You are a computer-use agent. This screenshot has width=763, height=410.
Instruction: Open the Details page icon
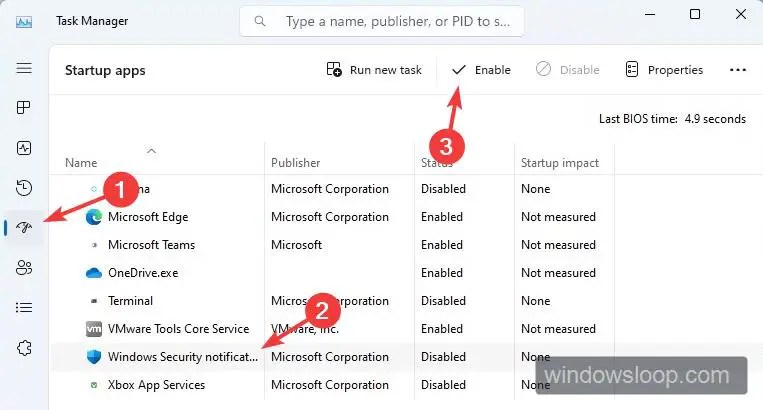[x=24, y=307]
